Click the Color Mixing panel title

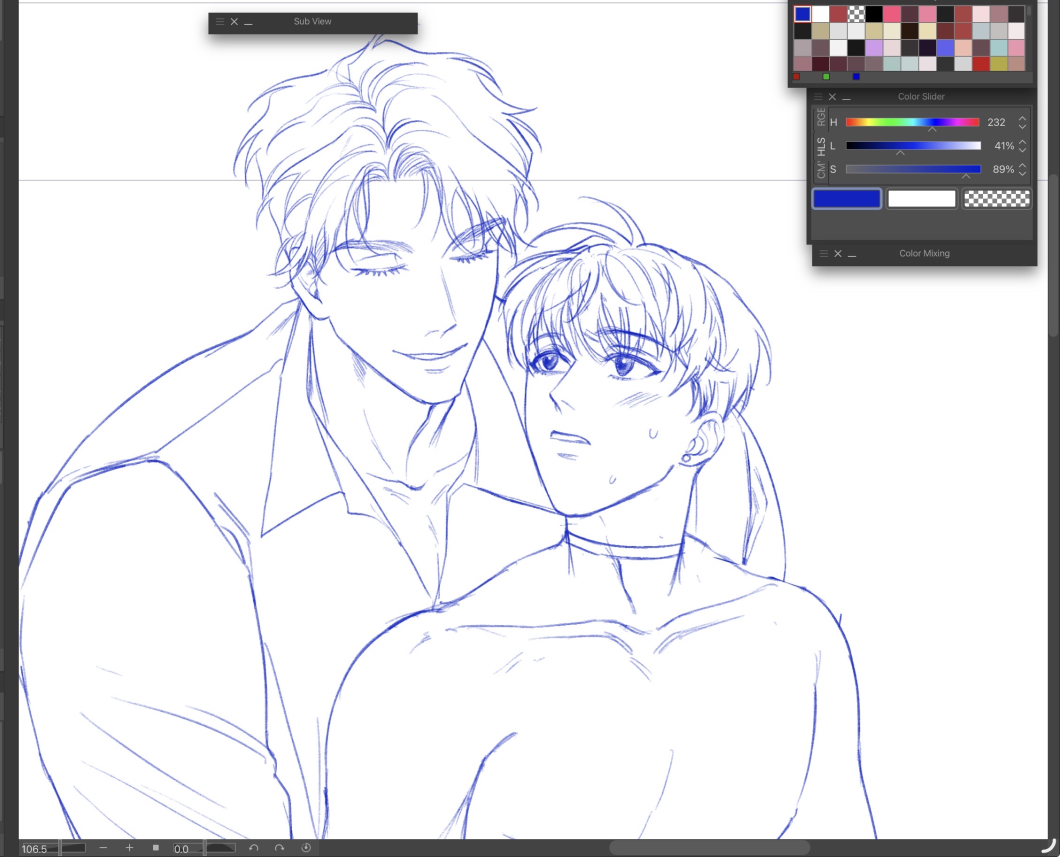point(924,254)
